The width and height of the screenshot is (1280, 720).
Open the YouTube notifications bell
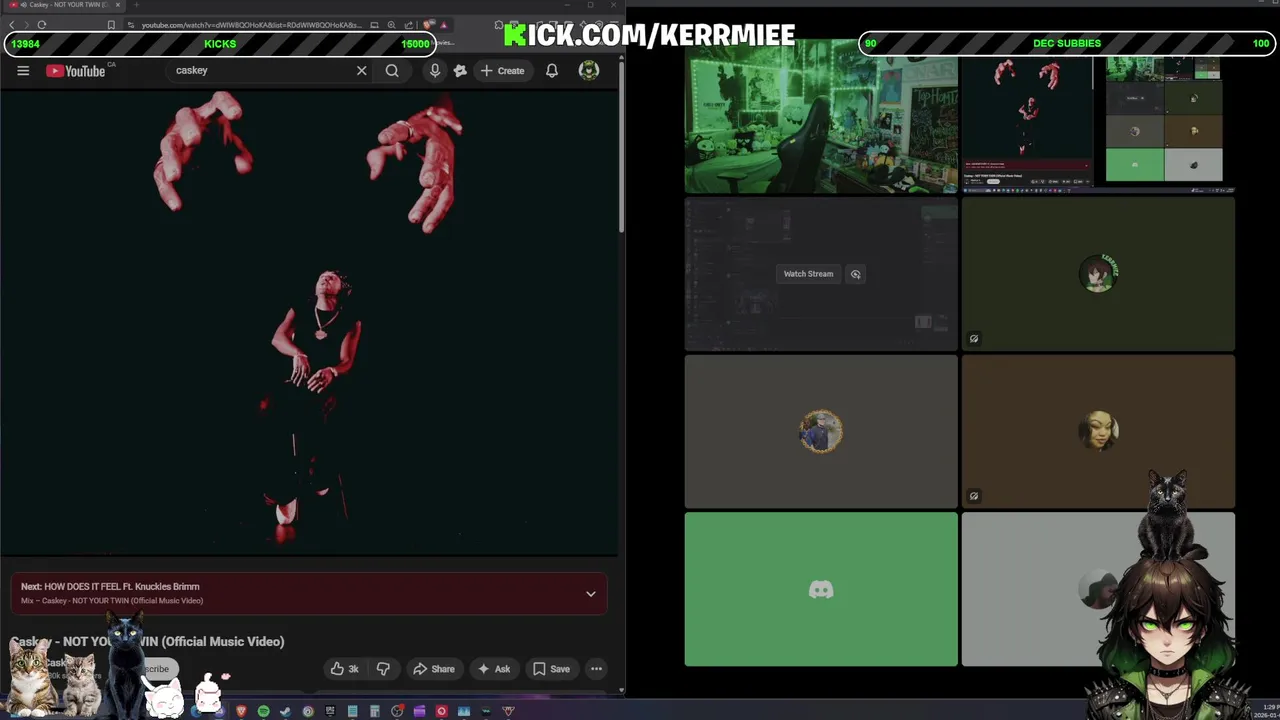552,71
